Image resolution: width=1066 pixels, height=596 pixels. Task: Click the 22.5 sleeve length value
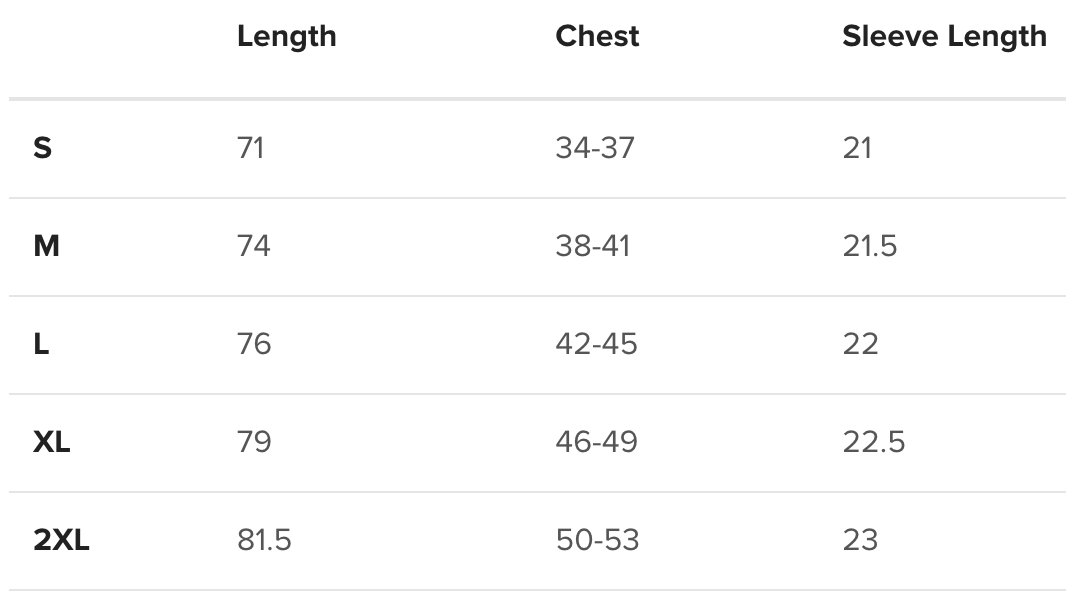point(873,442)
